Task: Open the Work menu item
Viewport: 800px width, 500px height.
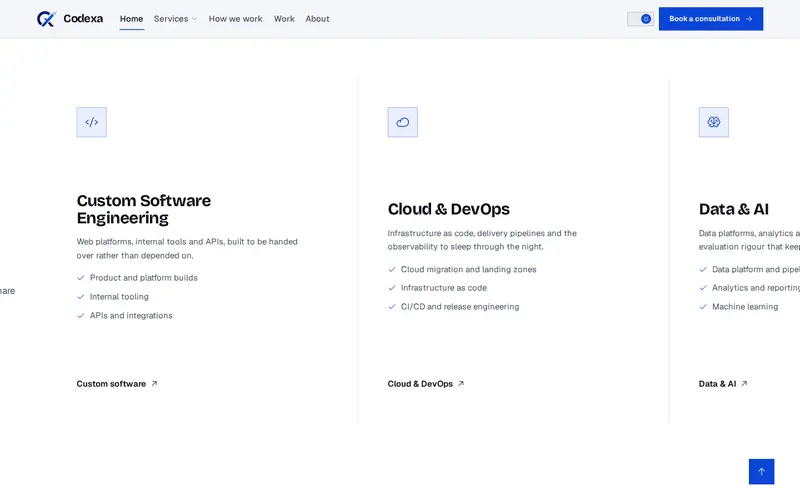Action: 284,19
